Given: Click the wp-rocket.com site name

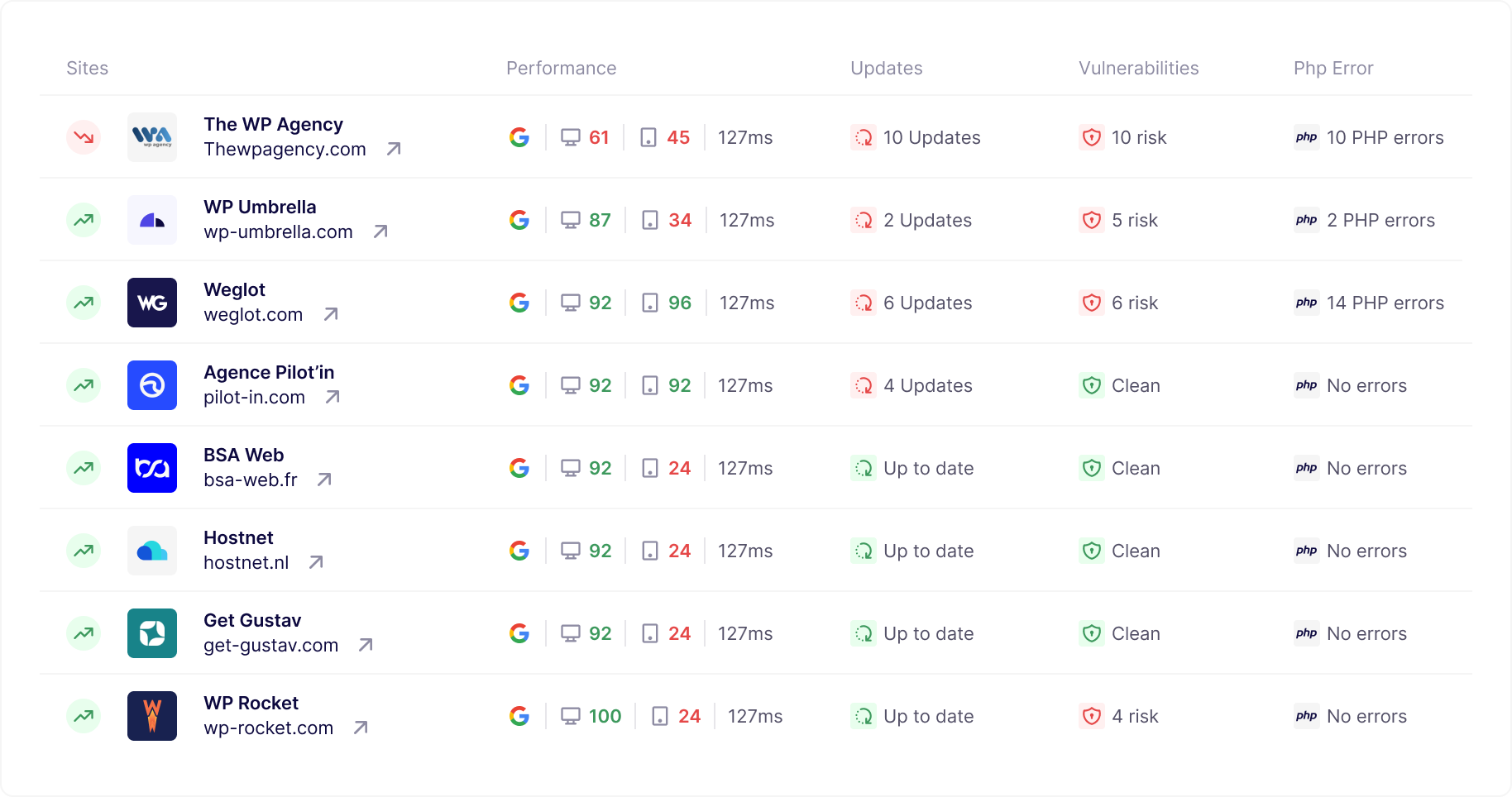Looking at the screenshot, I should 269,728.
